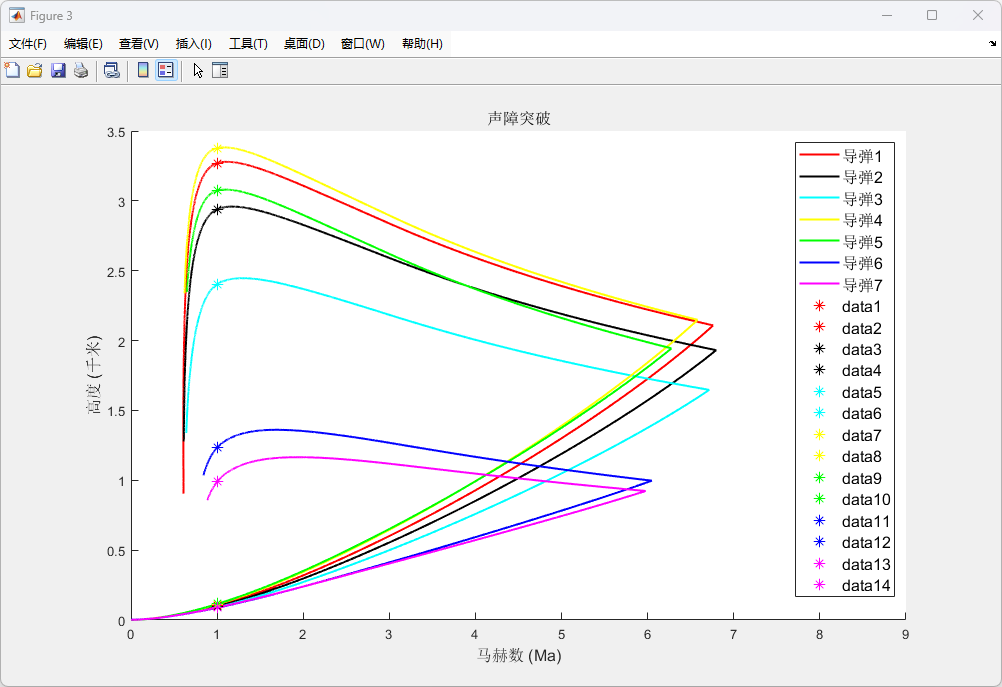Click the Link Plot toolbar icon
Viewport: 1002px width, 687px height.
coord(112,70)
